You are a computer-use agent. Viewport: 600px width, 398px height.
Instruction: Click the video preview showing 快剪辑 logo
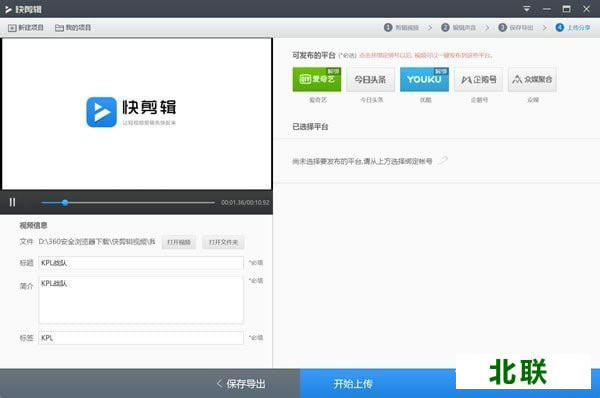point(137,114)
